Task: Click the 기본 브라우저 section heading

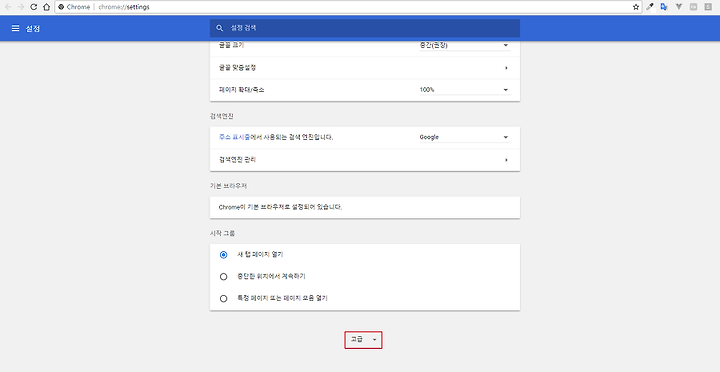Action: click(229, 186)
